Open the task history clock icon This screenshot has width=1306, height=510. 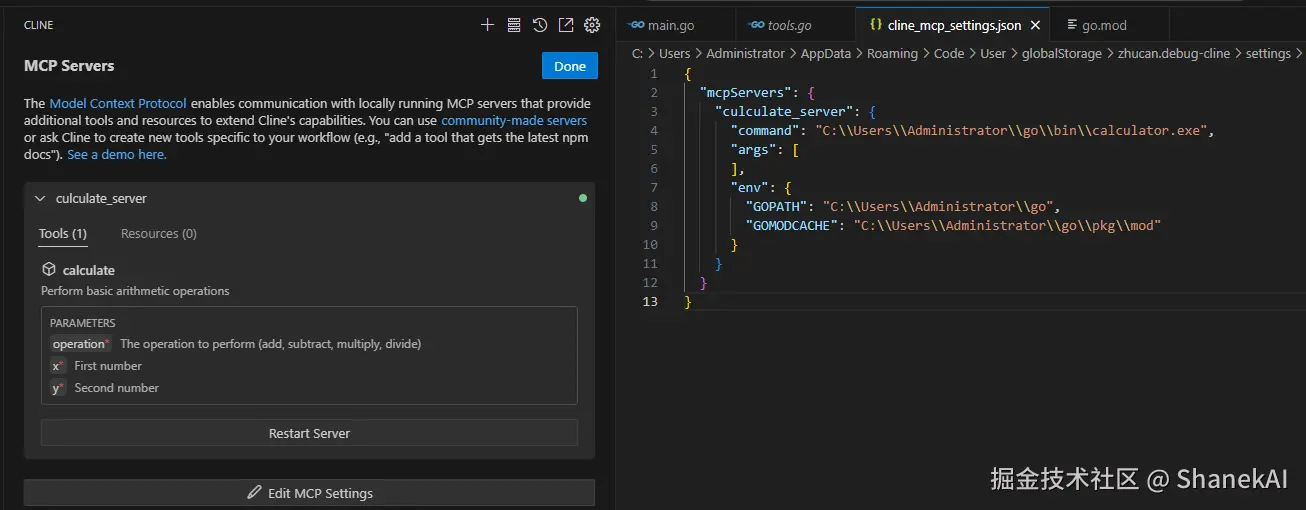[540, 25]
